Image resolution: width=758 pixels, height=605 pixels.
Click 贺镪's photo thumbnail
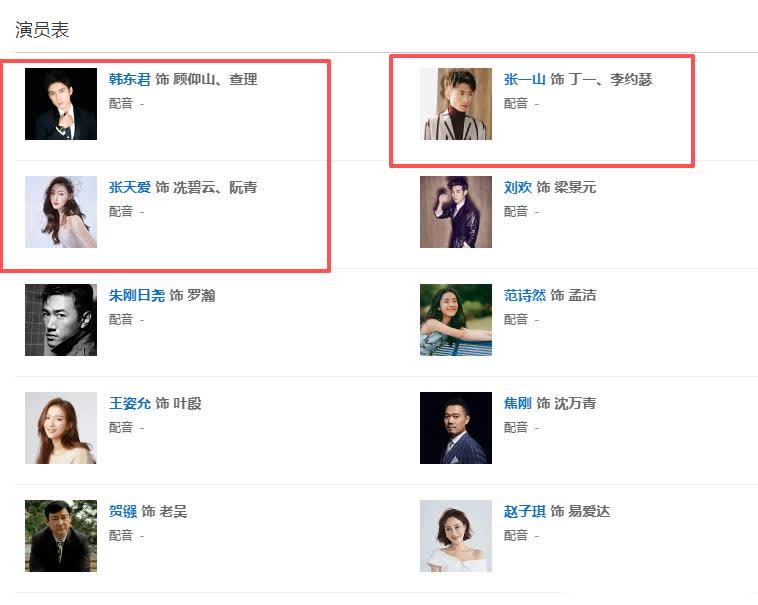coord(61,536)
